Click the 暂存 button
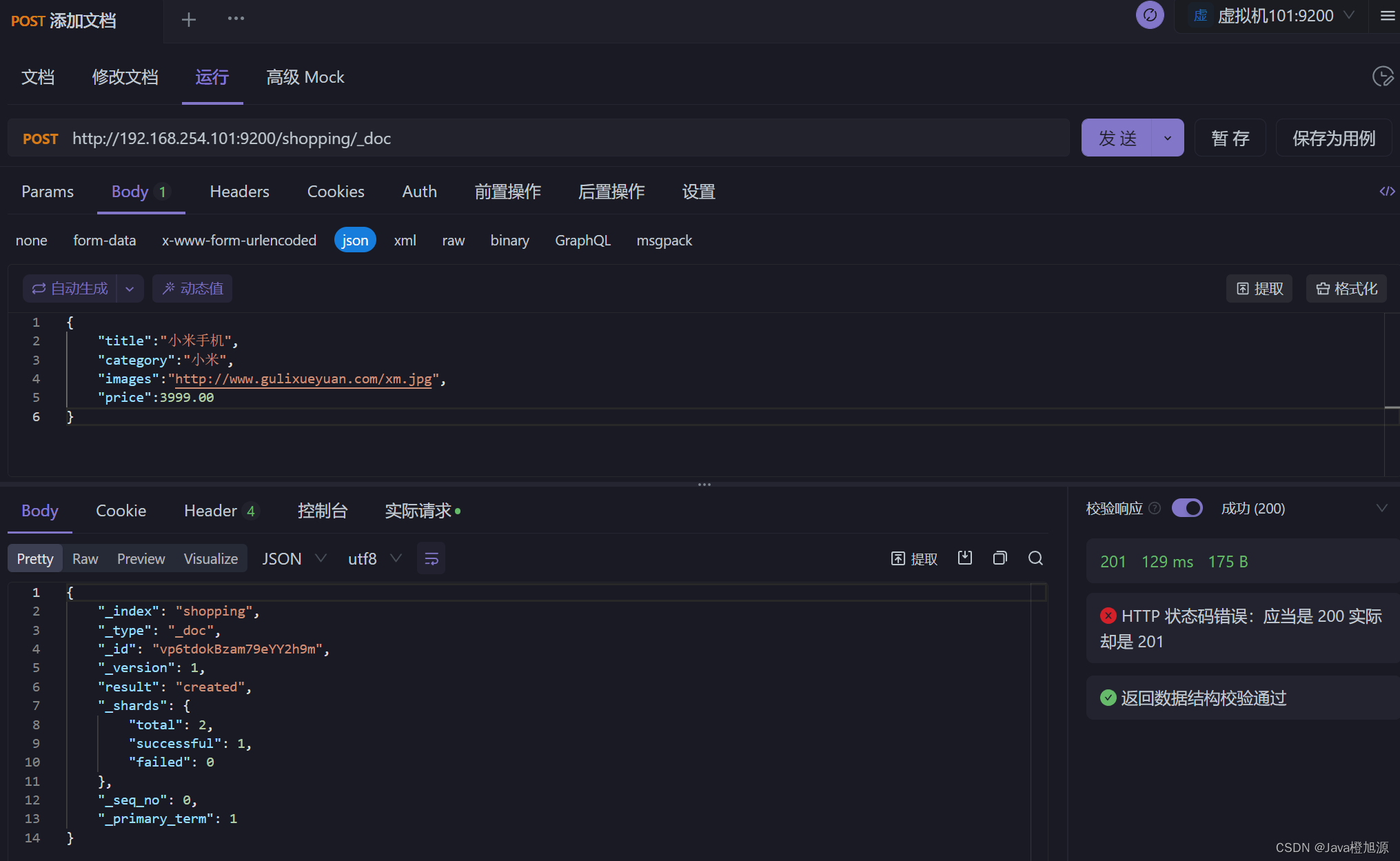 point(1230,138)
